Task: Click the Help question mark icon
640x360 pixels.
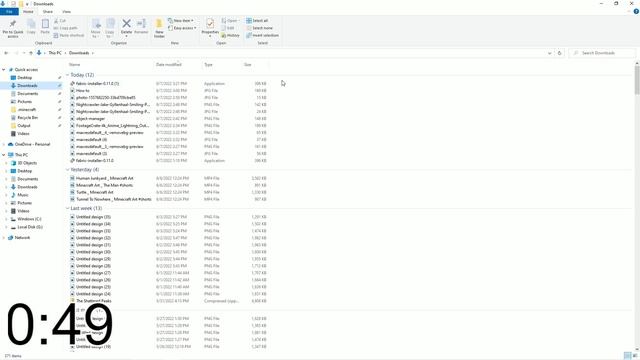Action: tap(636, 11)
